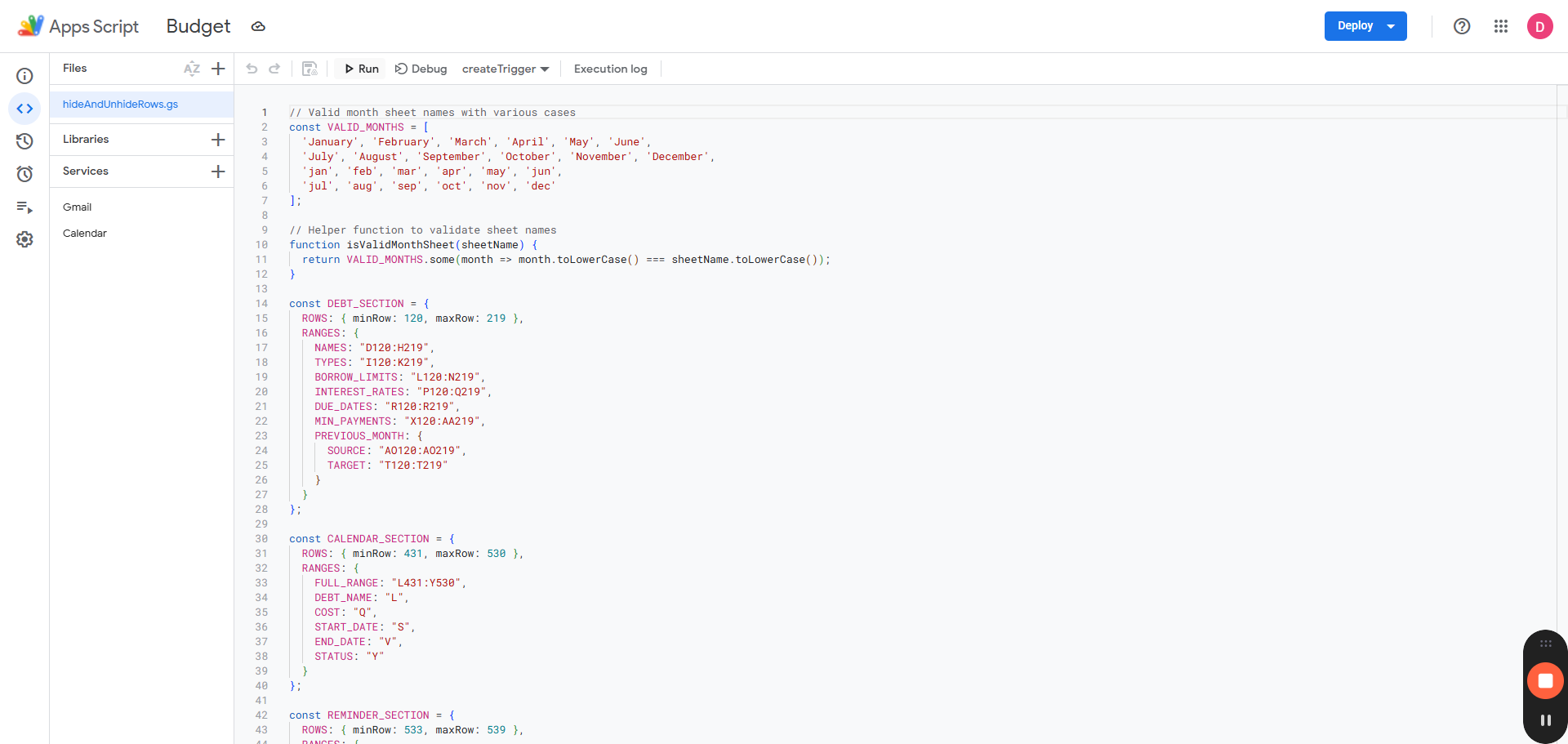Viewport: 1568px width, 744px height.
Task: Sort files alphabetically with AZ icon
Action: click(192, 69)
